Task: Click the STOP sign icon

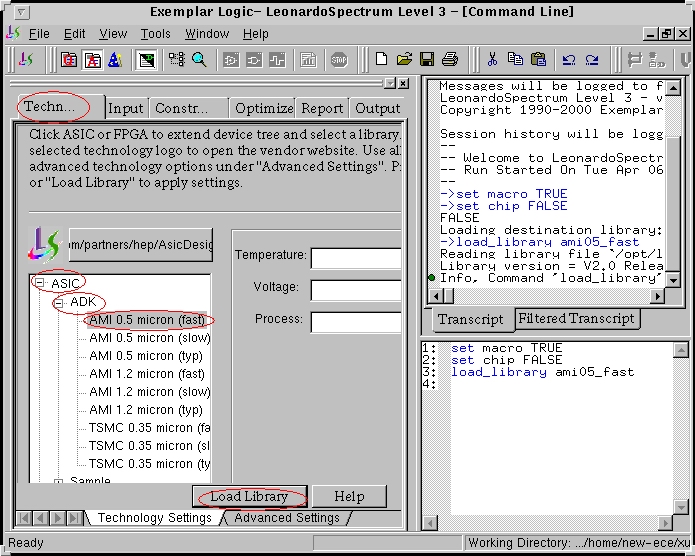Action: [339, 59]
